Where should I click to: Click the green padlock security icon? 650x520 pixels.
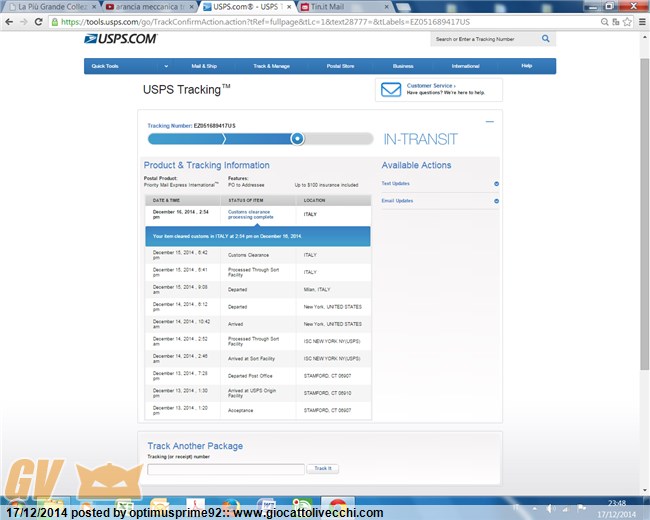(x=55, y=22)
